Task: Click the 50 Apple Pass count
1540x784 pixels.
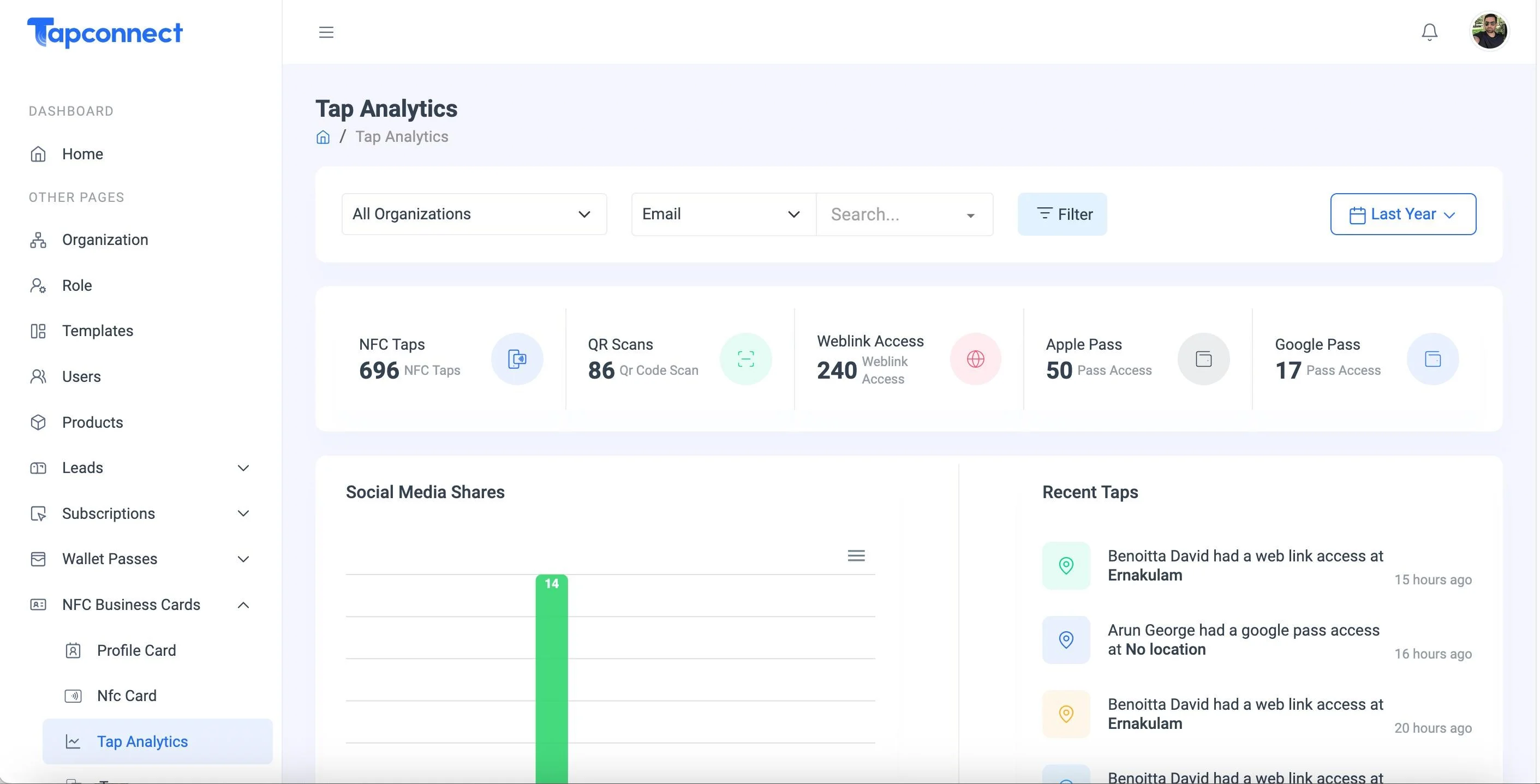Action: 1059,370
